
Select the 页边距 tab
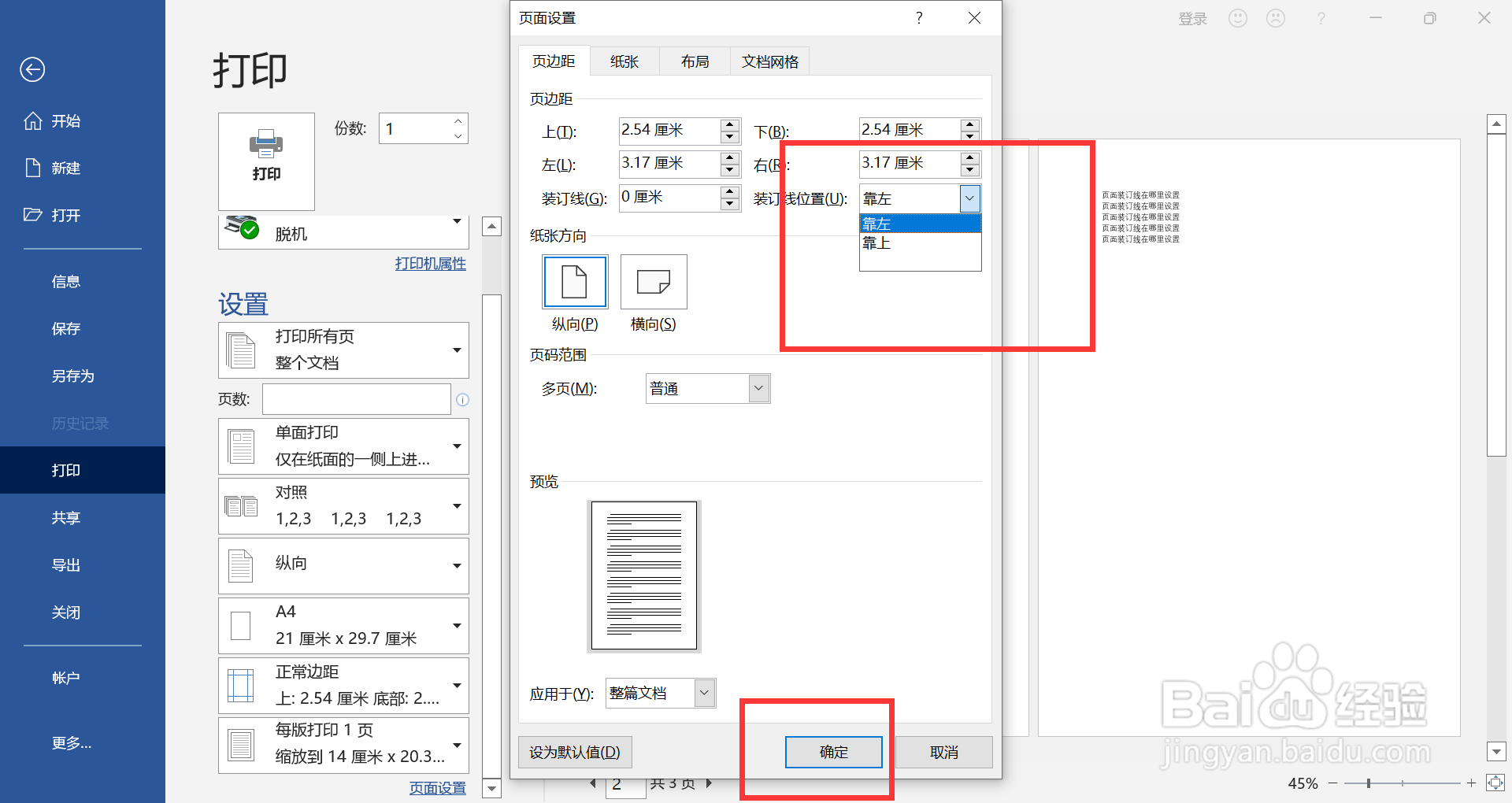[554, 61]
